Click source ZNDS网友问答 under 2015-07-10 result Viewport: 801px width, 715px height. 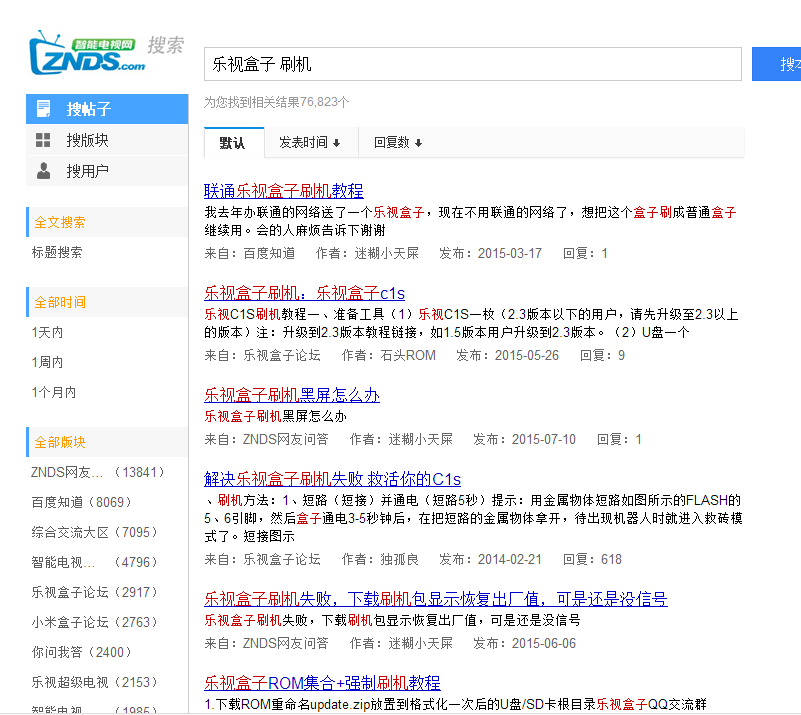point(286,439)
